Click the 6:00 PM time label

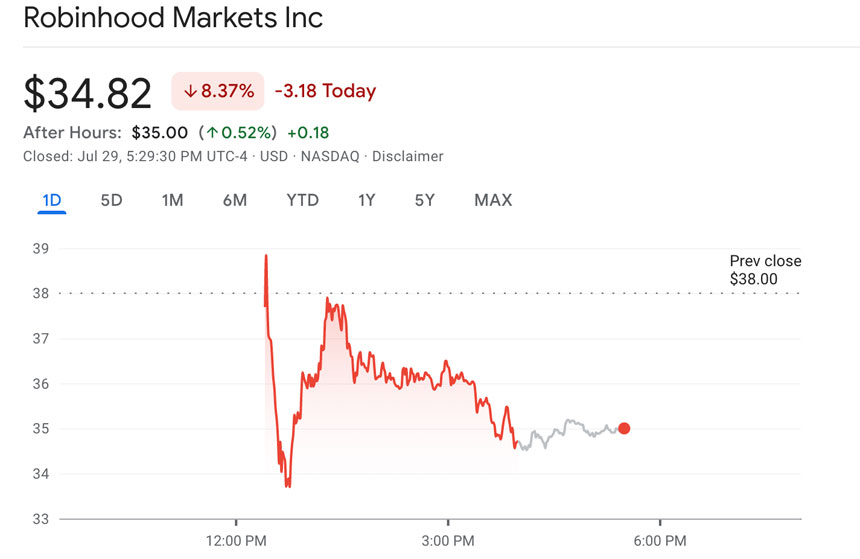[659, 541]
